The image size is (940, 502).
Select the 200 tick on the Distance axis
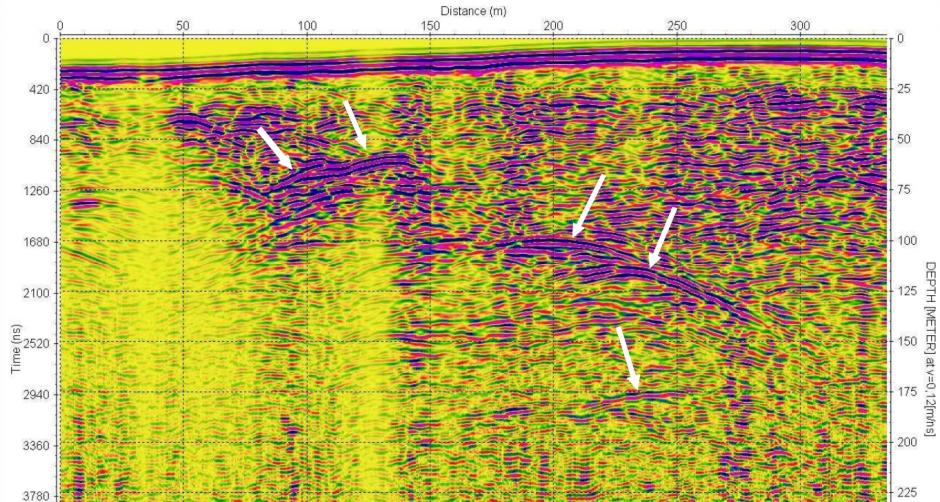(553, 26)
